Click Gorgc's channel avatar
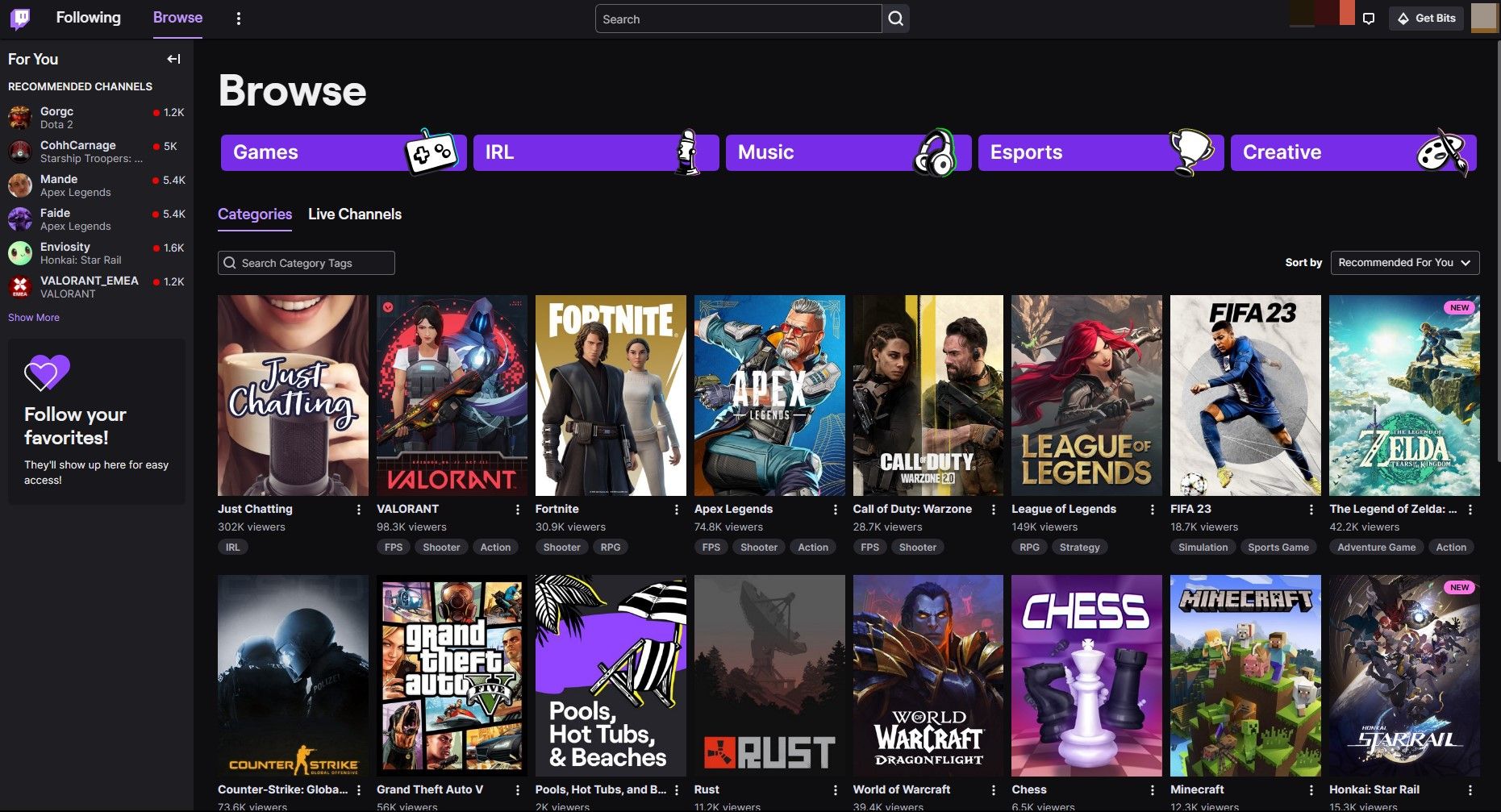The width and height of the screenshot is (1501, 812). [20, 117]
